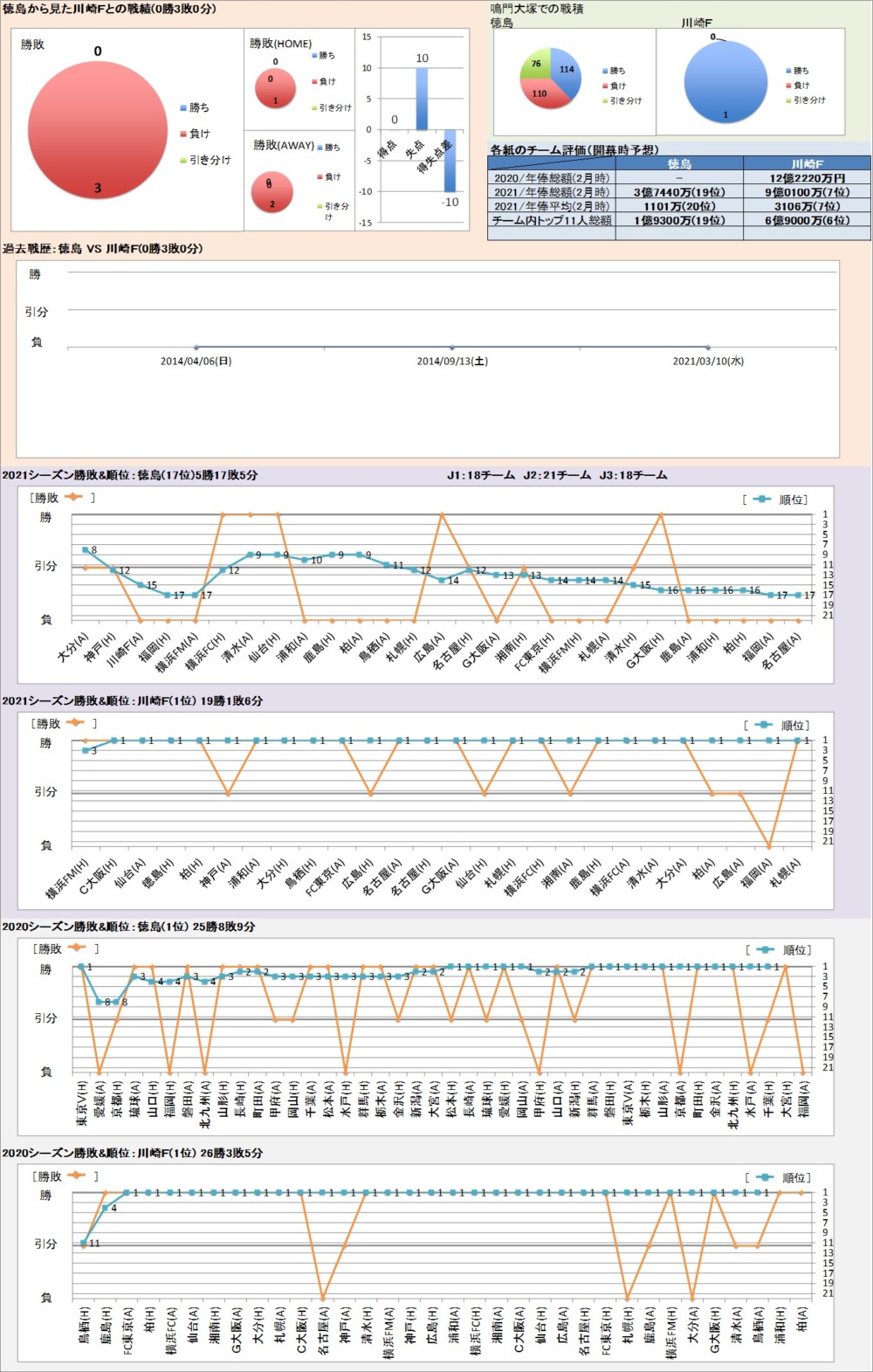Click the blue 勝ち legend marker beside the large 勝敗 pie

(x=182, y=107)
